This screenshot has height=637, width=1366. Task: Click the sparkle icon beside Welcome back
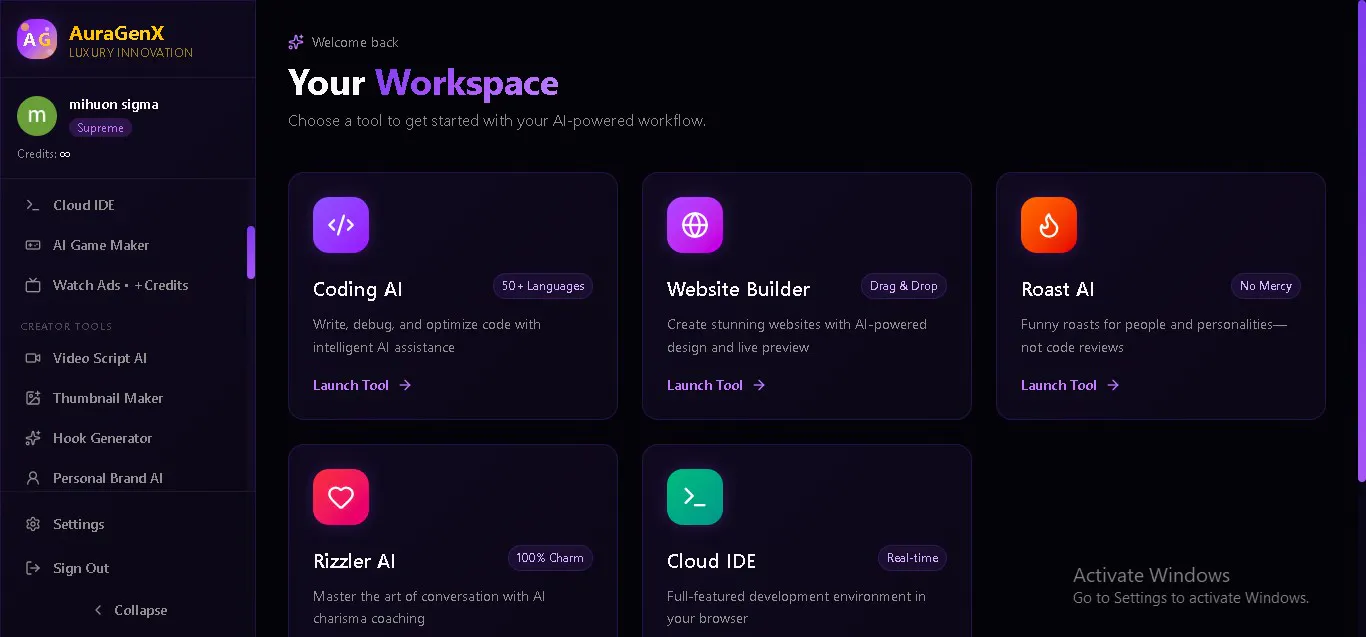pos(296,42)
